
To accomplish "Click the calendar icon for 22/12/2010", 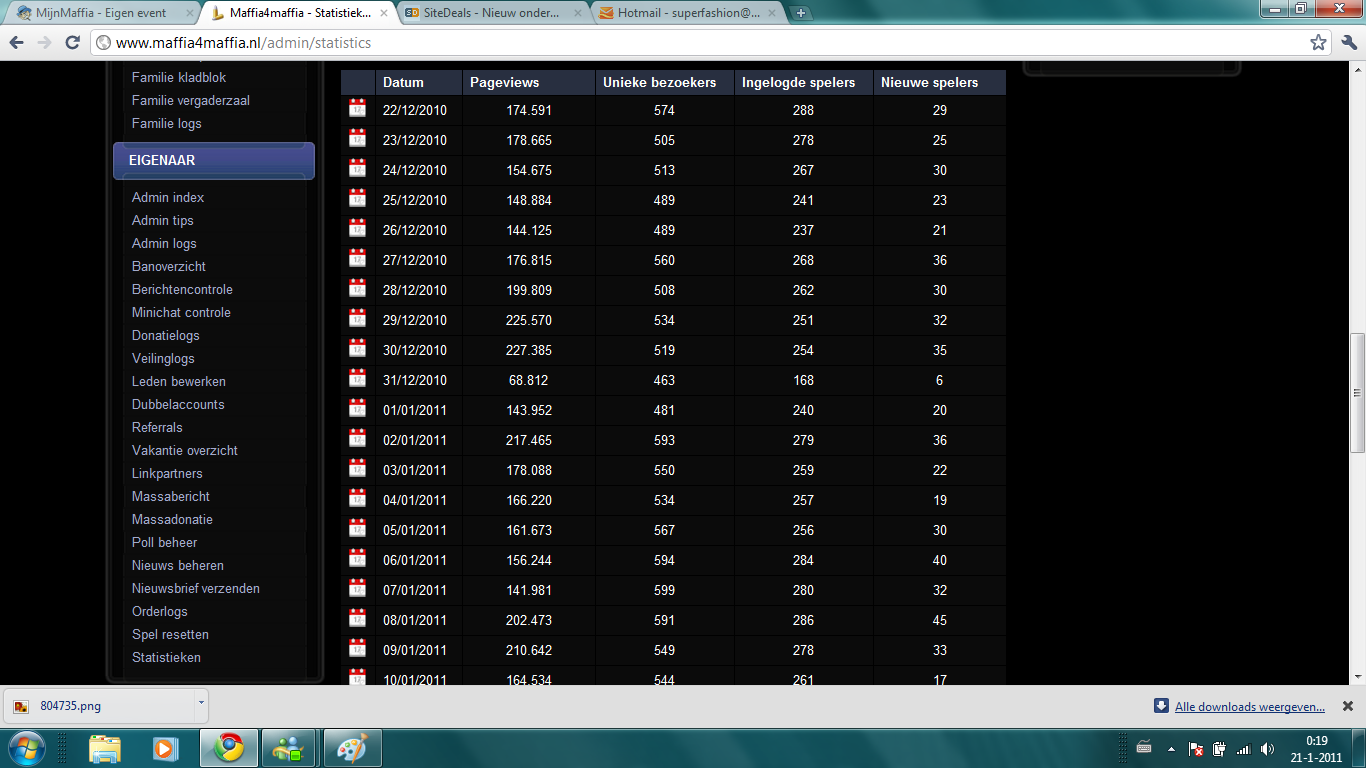I will pos(357,109).
